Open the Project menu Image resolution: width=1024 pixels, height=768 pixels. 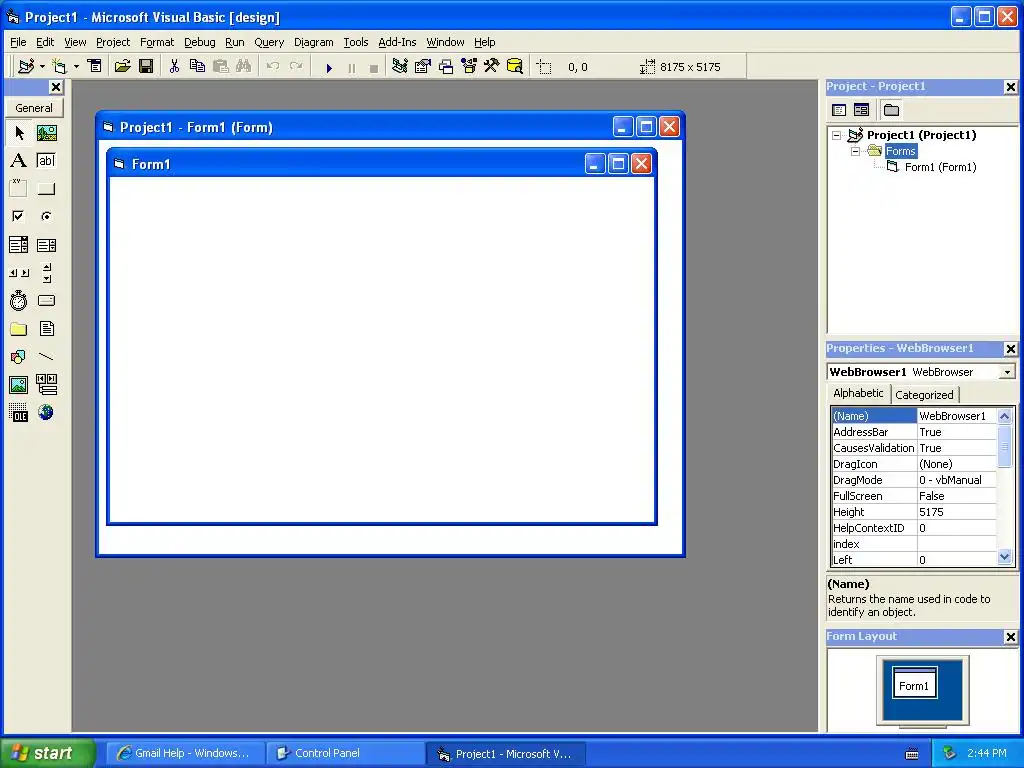(113, 42)
